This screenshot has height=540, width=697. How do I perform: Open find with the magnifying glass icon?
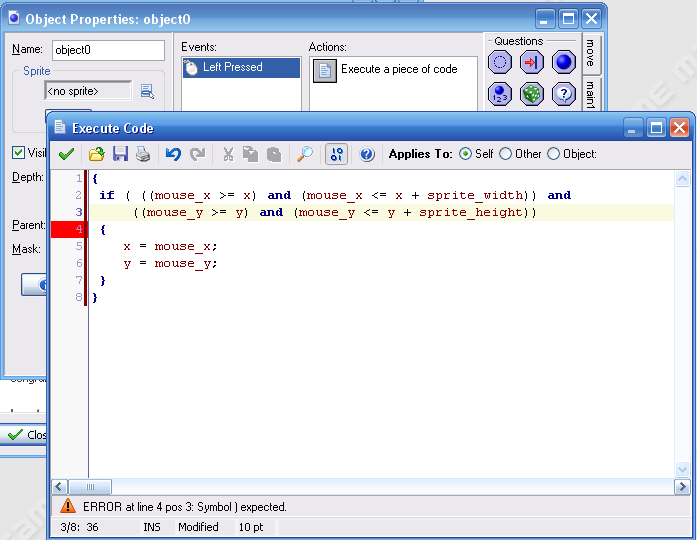point(305,154)
